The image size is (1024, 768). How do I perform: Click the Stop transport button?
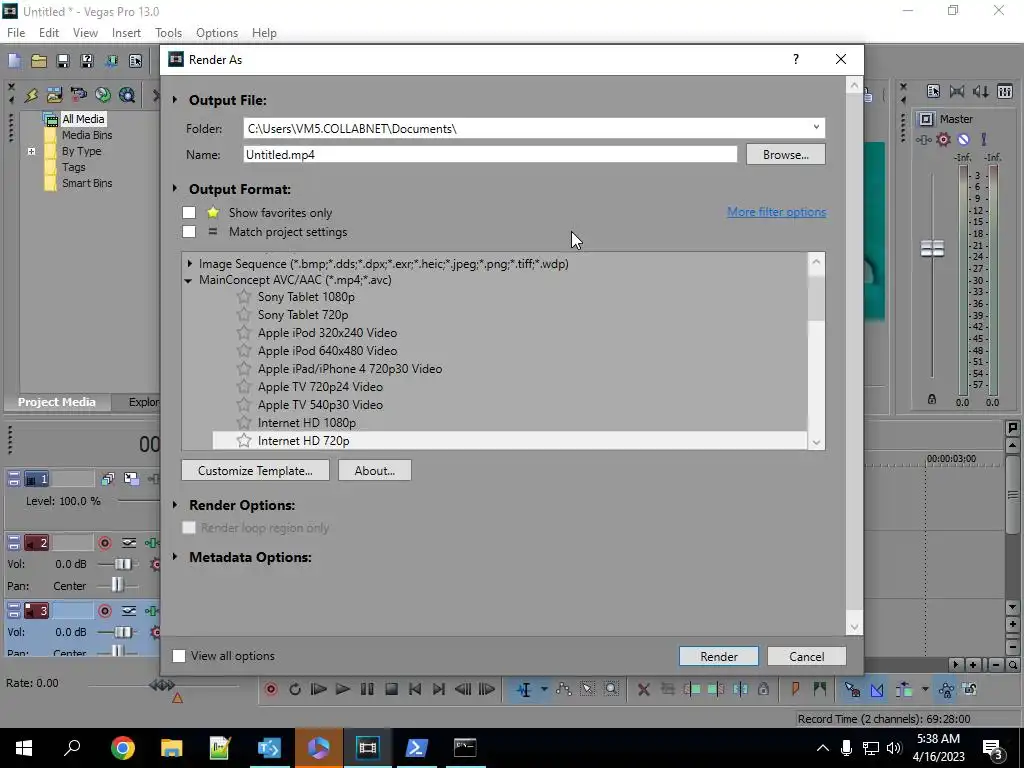point(391,690)
